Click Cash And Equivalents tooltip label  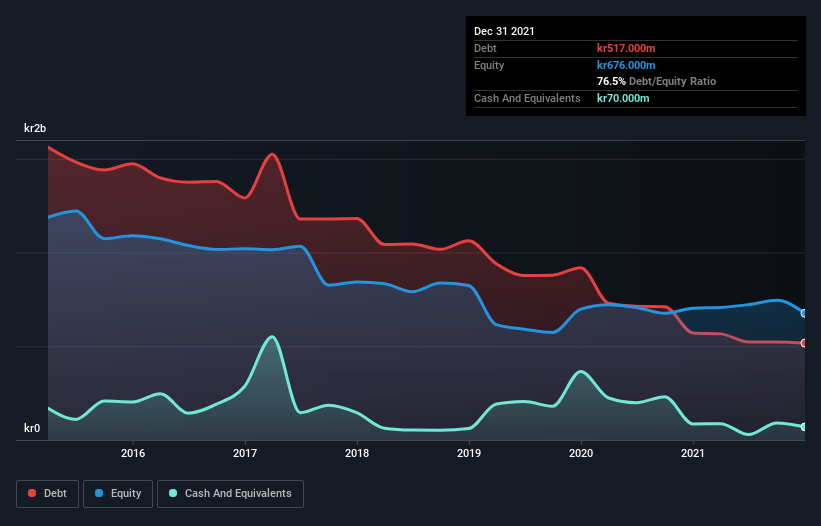(527, 98)
